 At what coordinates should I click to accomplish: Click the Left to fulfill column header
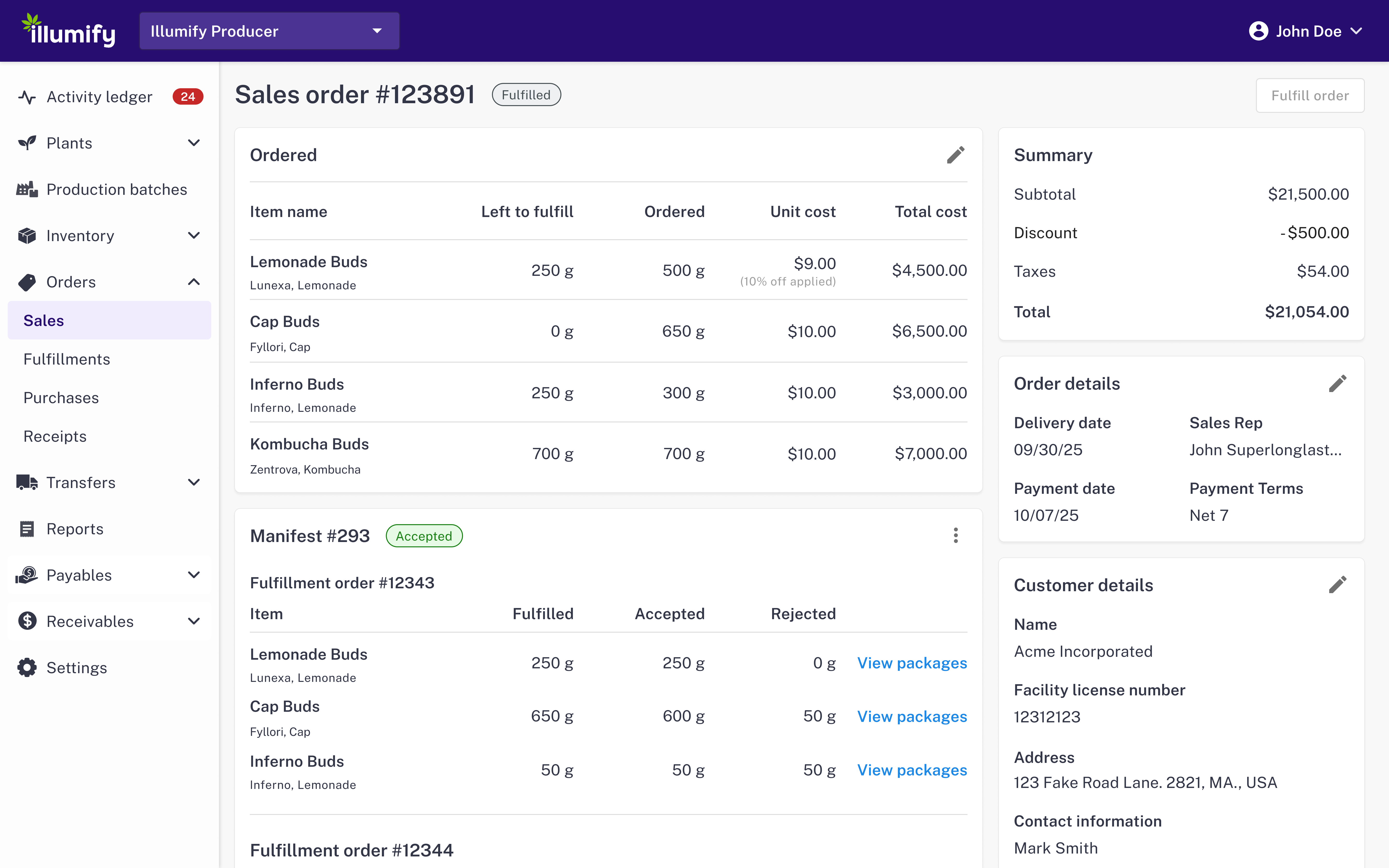point(527,212)
